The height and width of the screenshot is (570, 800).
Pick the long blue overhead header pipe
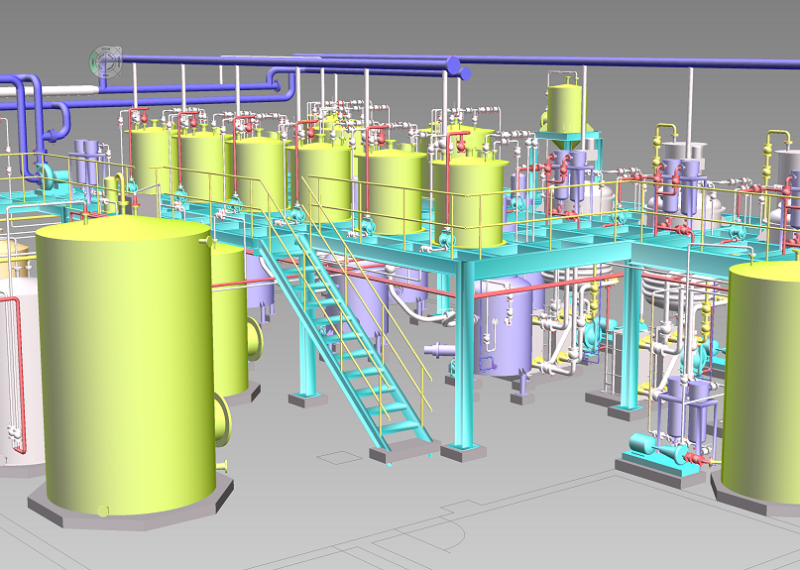coord(600,63)
